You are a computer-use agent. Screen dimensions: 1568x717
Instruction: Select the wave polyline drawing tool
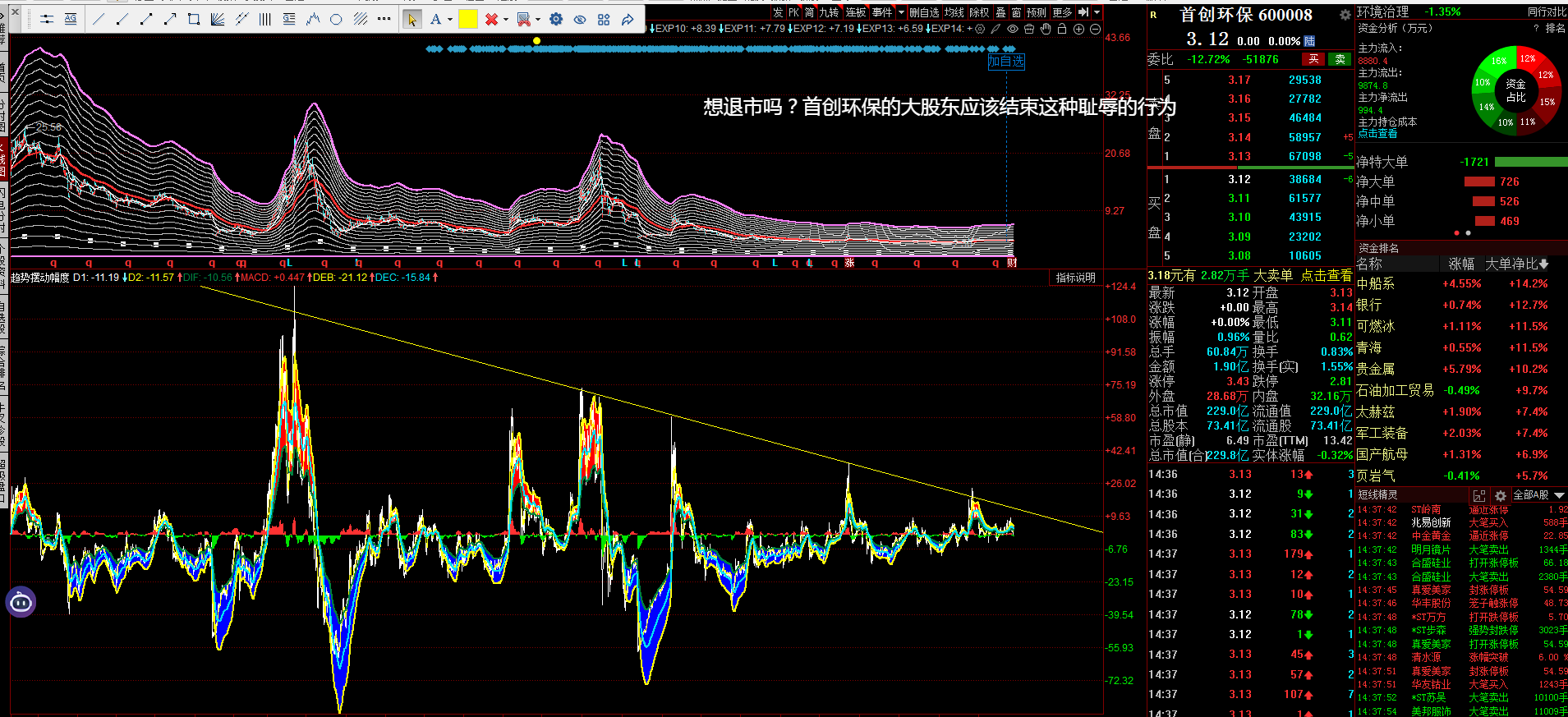click(312, 19)
